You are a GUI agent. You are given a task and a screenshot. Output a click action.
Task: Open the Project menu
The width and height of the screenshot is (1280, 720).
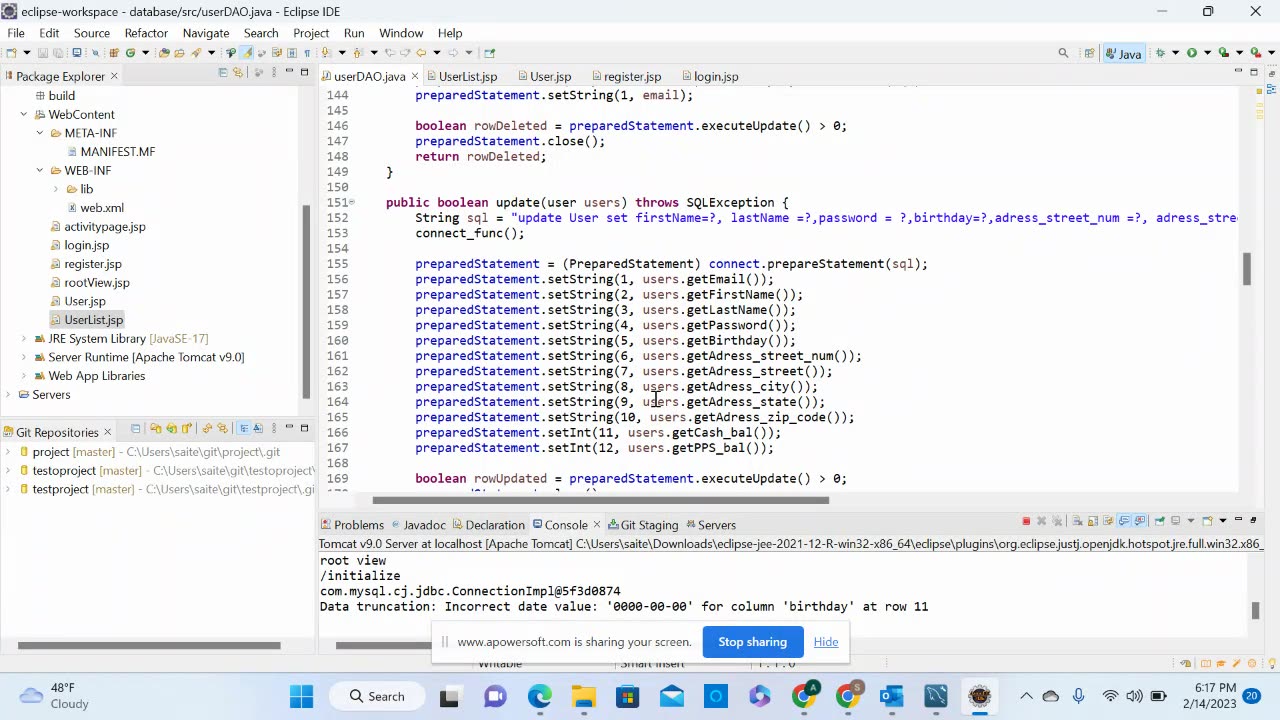[x=311, y=33]
